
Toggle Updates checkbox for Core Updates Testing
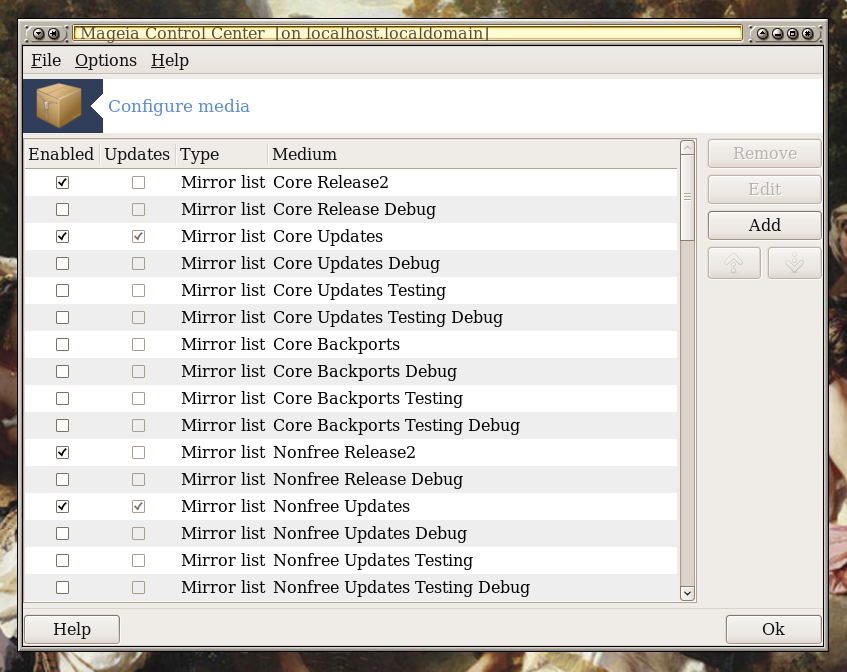pos(139,291)
